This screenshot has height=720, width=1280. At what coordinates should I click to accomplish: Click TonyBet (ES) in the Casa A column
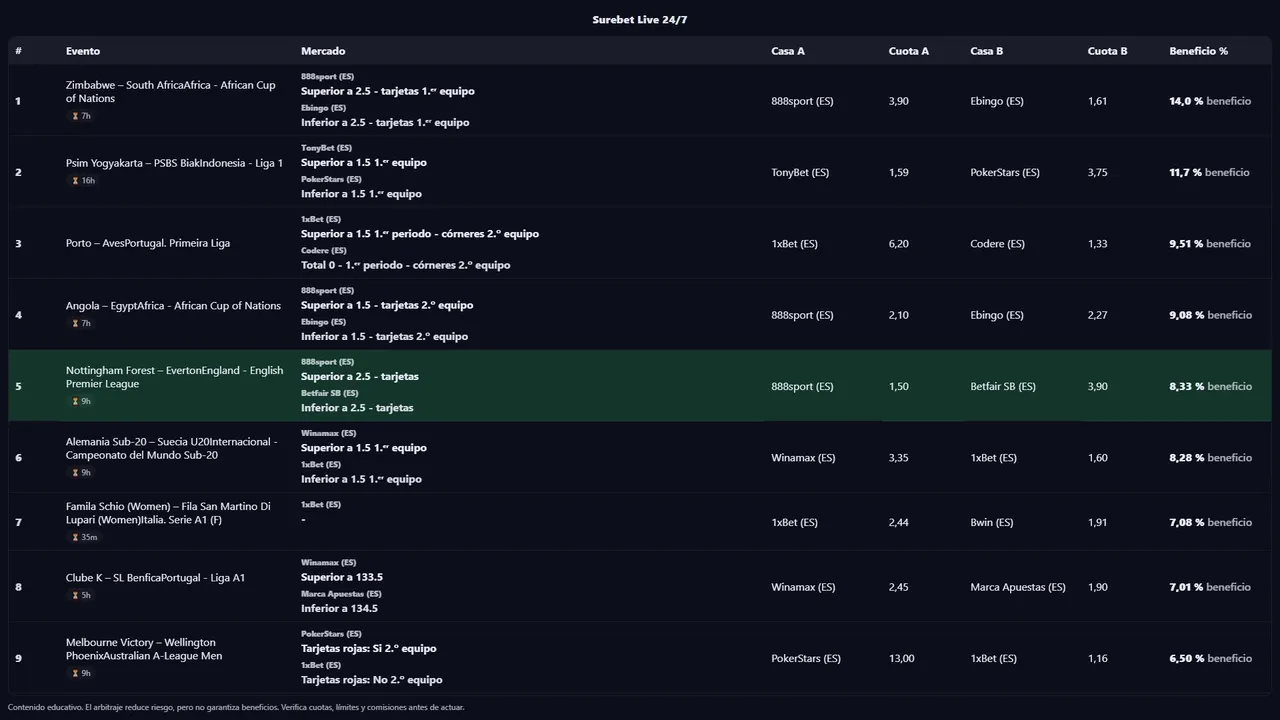point(800,173)
